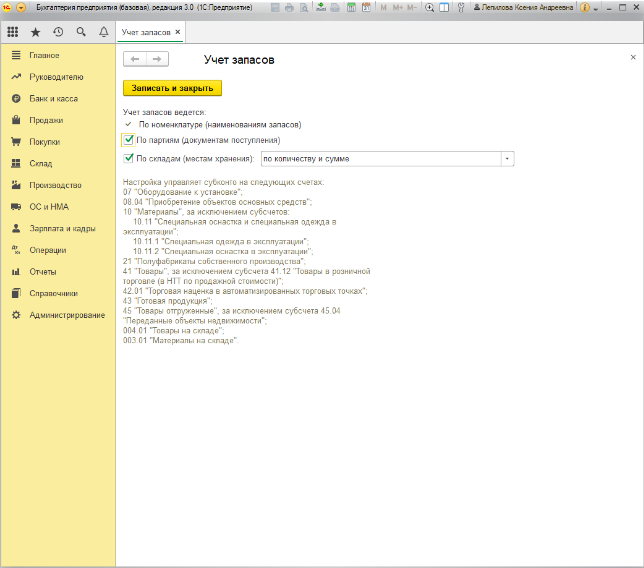Open Favorites star icon
This screenshot has height=568, width=644.
click(36, 32)
